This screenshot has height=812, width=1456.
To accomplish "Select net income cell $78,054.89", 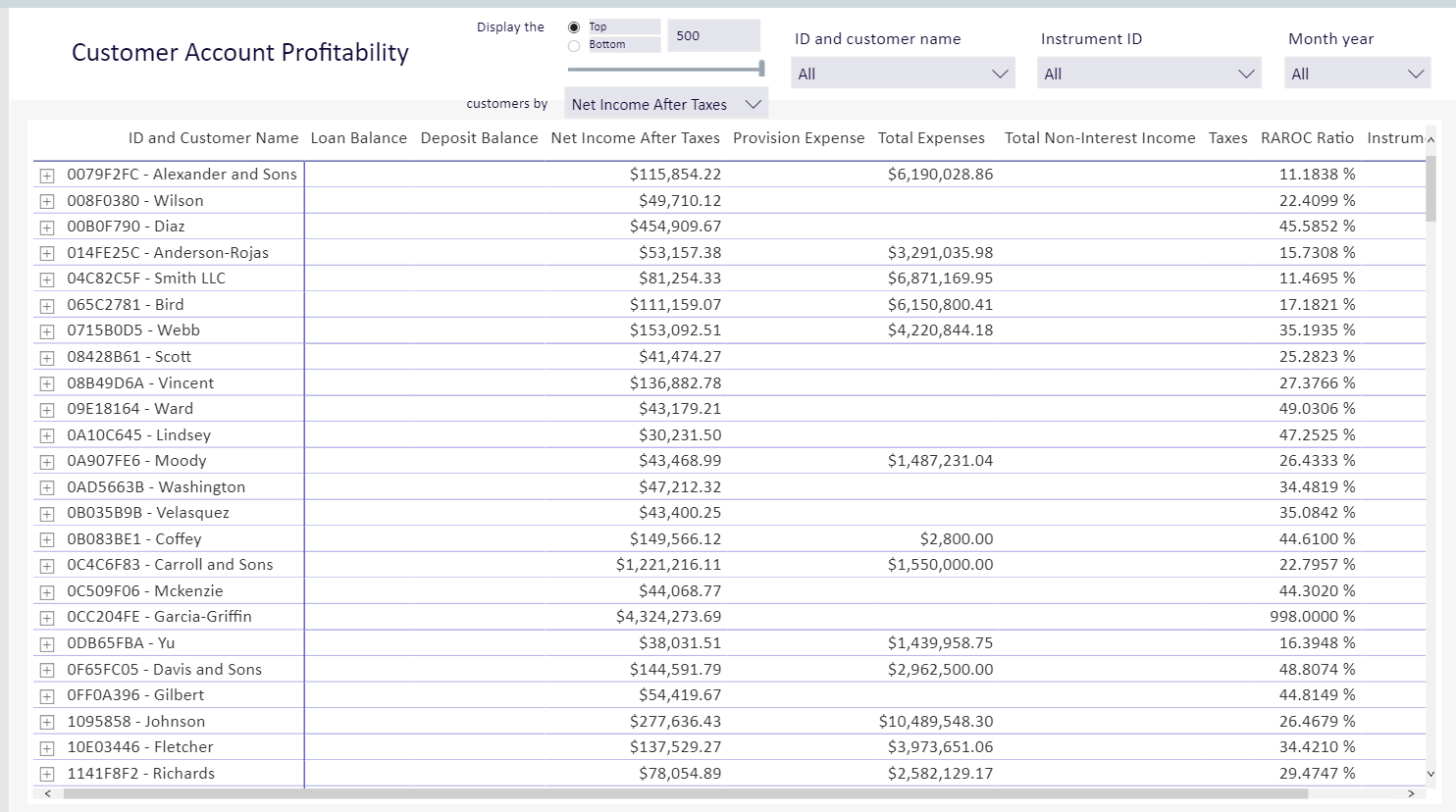I will pyautogui.click(x=680, y=774).
